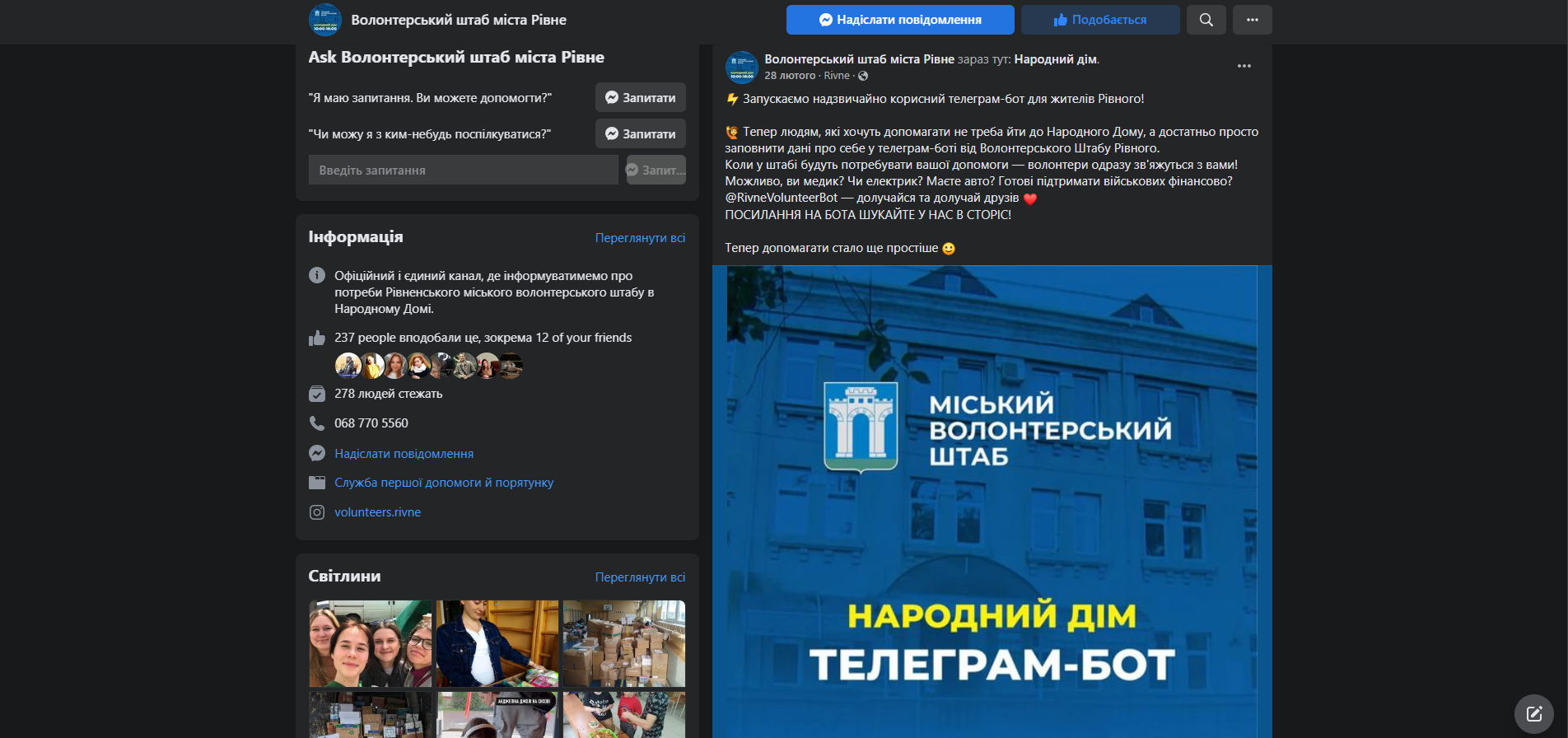Viewport: 1568px width, 738px height.
Task: Click the 278 людей стежать text
Action: 389,394
